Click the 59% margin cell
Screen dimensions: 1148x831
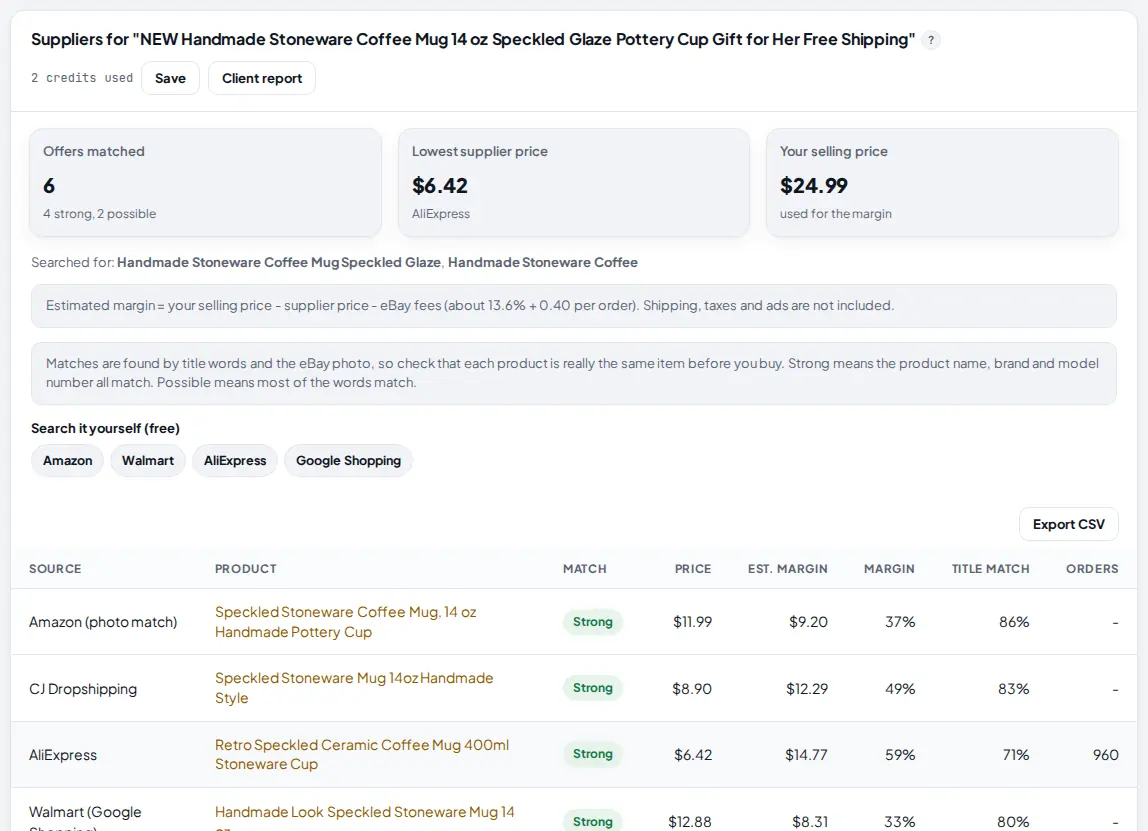click(900, 755)
